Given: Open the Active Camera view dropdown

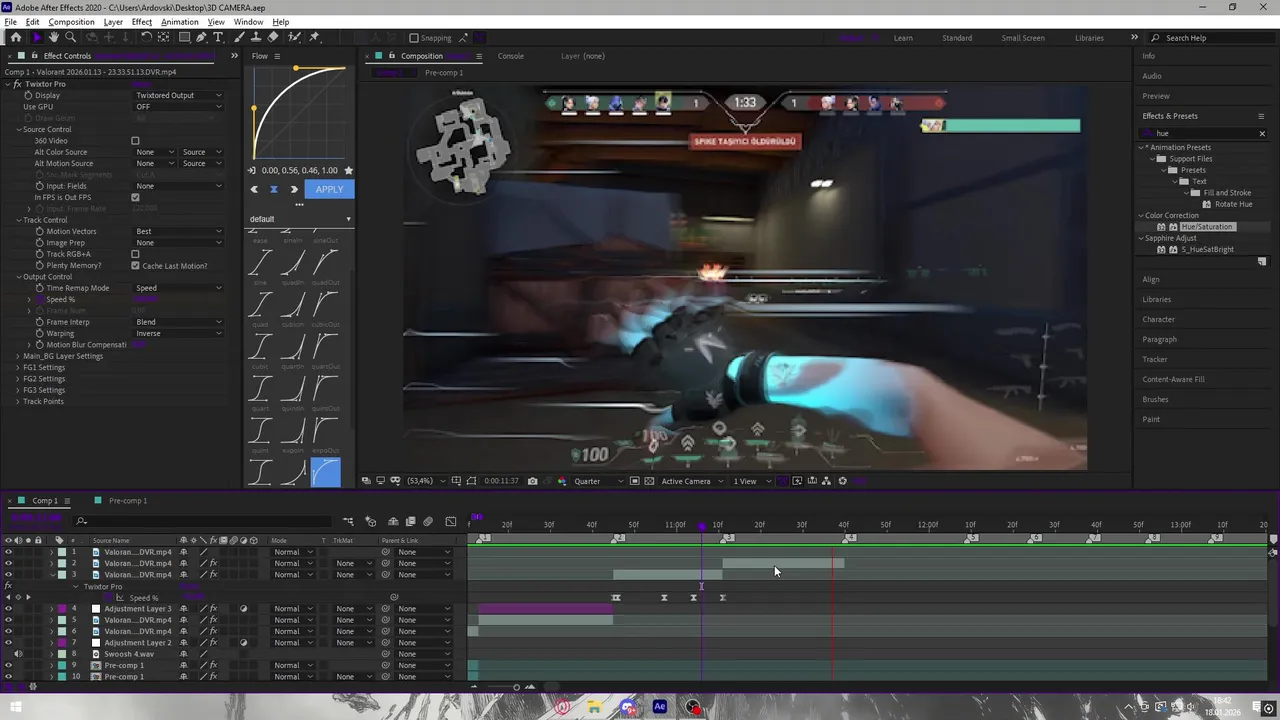Looking at the screenshot, I should pyautogui.click(x=691, y=481).
